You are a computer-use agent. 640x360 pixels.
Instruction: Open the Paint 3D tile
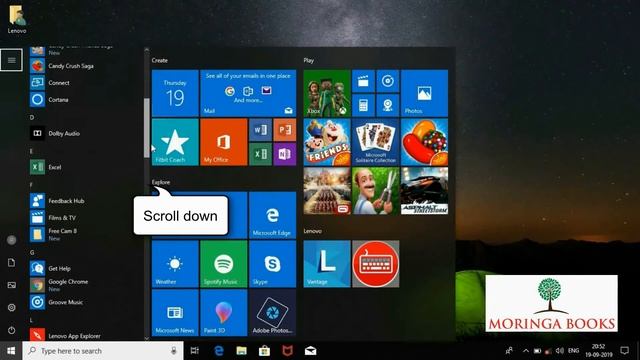(224, 313)
